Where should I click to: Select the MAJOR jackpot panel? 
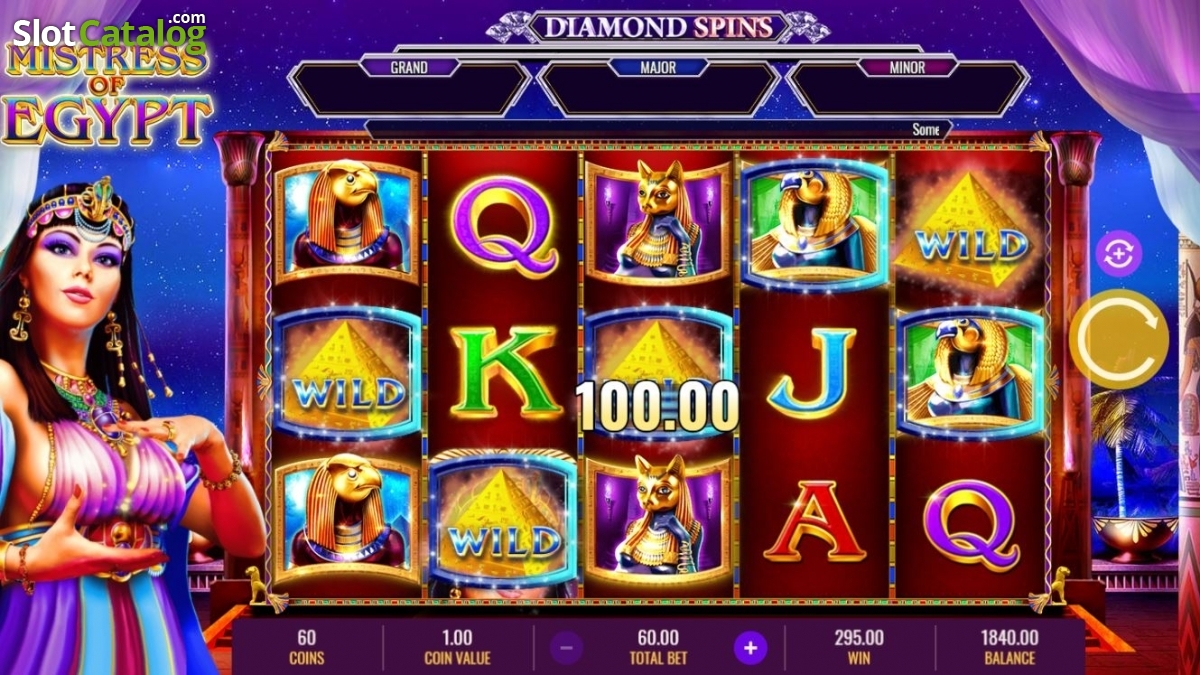coord(658,88)
